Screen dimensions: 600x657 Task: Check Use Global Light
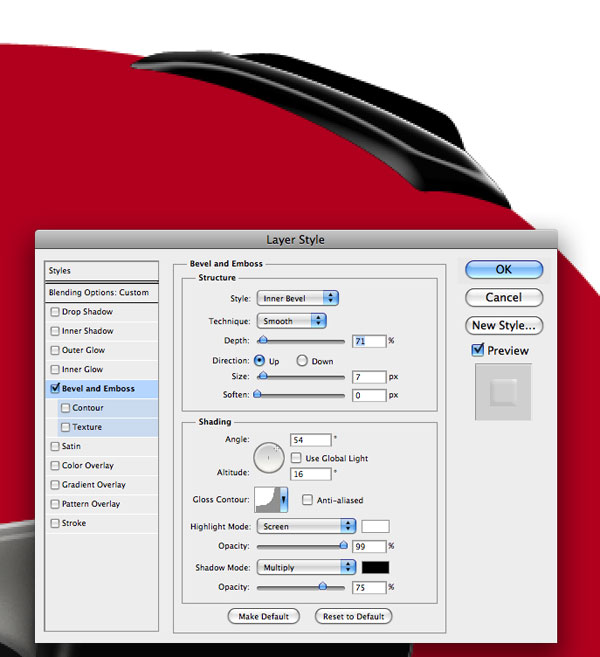(296, 458)
